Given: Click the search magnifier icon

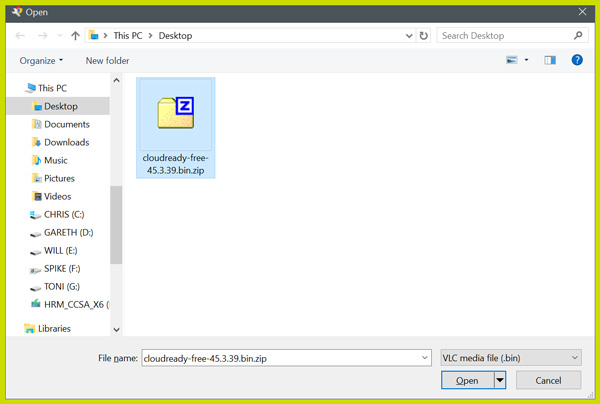Looking at the screenshot, I should 578,36.
